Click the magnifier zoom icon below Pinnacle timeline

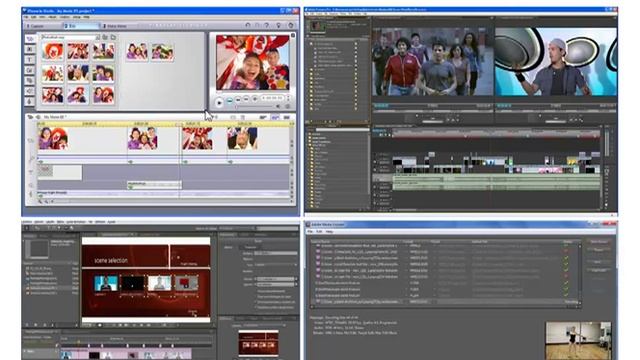click(x=40, y=201)
